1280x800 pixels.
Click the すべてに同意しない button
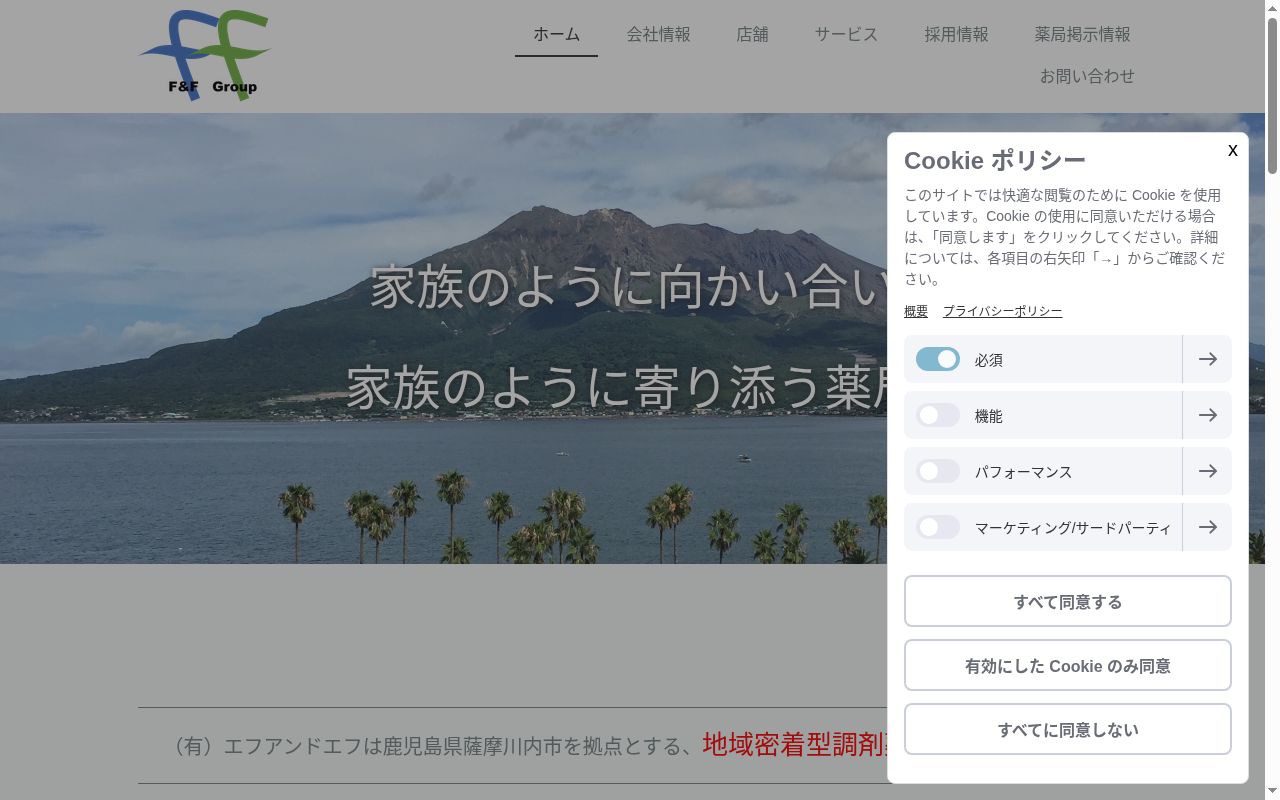point(1068,729)
